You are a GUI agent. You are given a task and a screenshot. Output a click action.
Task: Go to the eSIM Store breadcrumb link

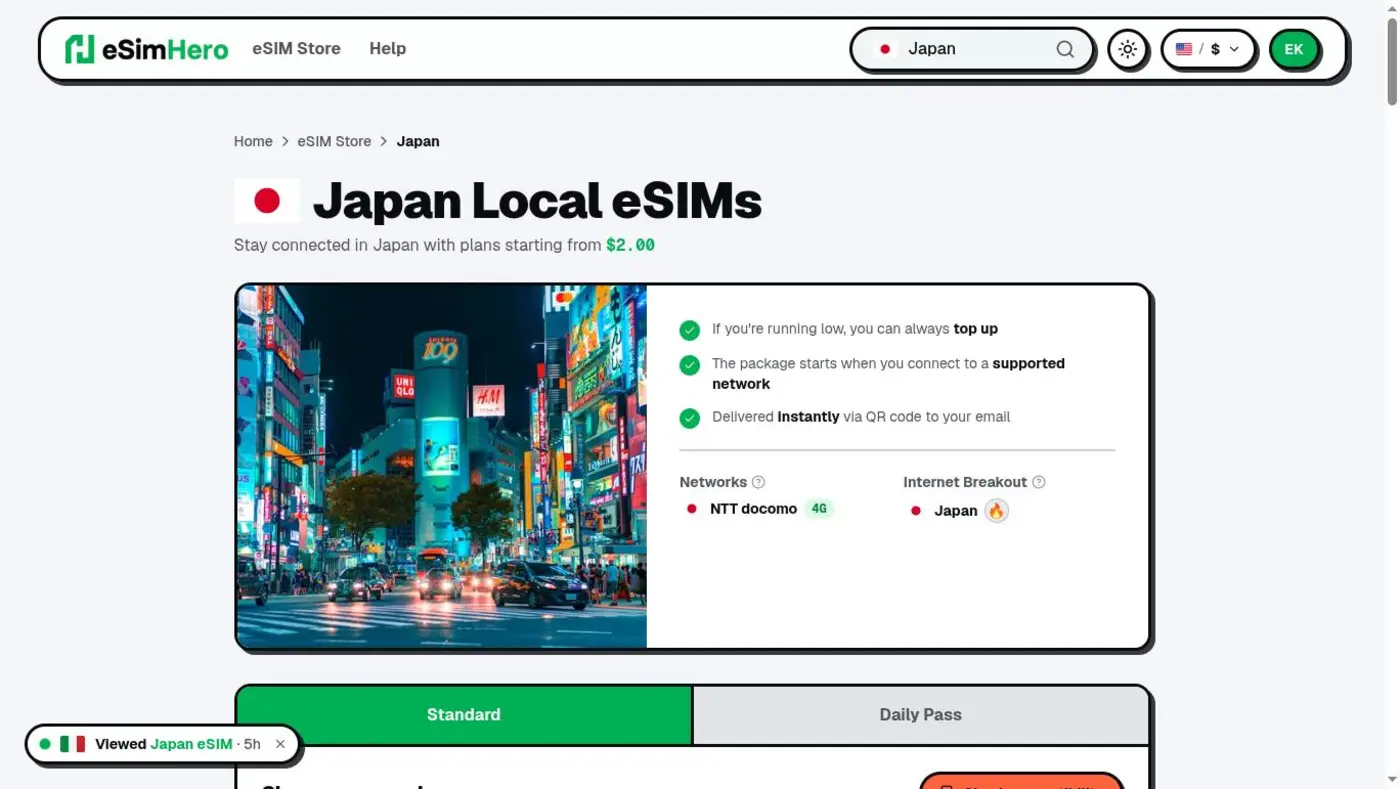point(334,141)
